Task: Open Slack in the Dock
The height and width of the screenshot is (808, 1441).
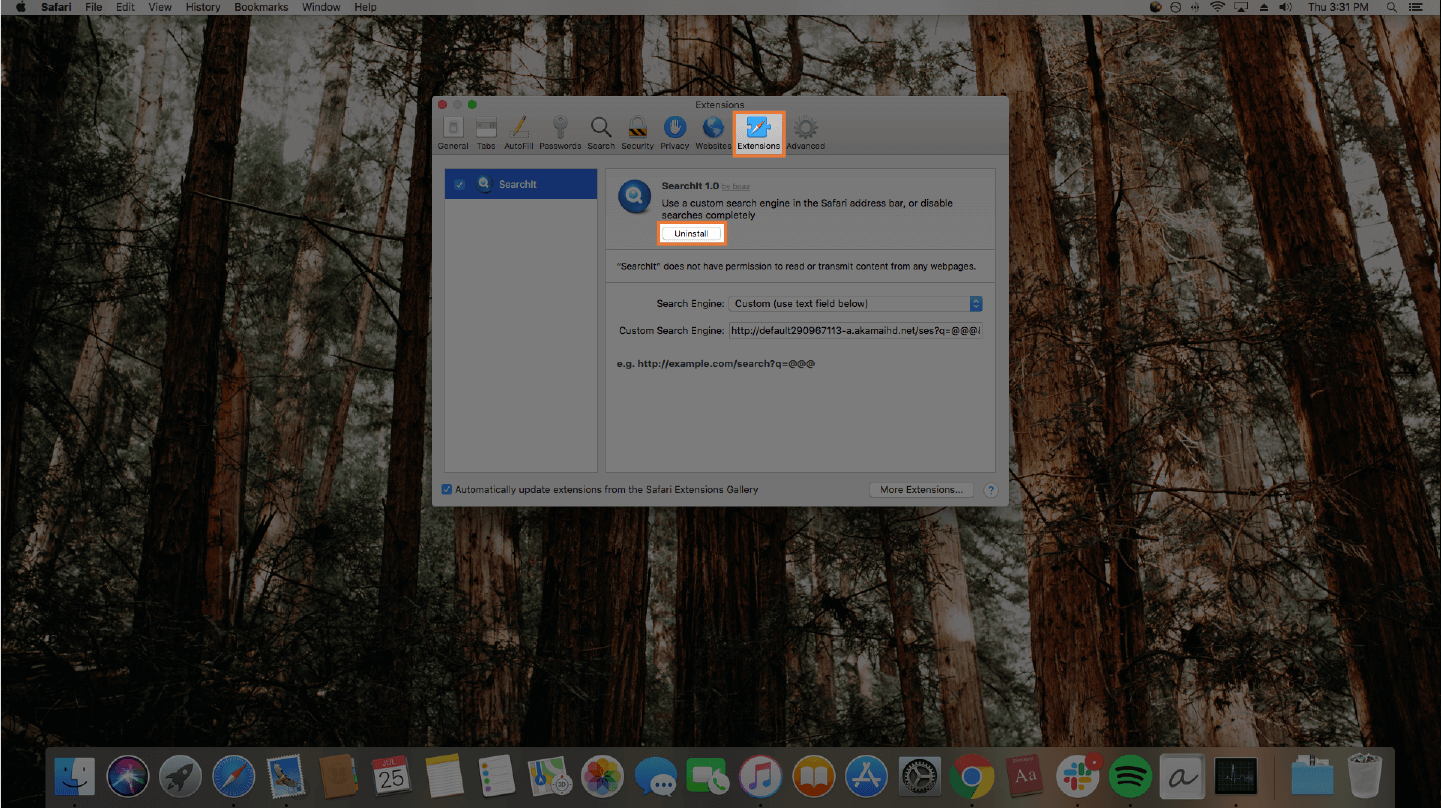Action: [1078, 776]
